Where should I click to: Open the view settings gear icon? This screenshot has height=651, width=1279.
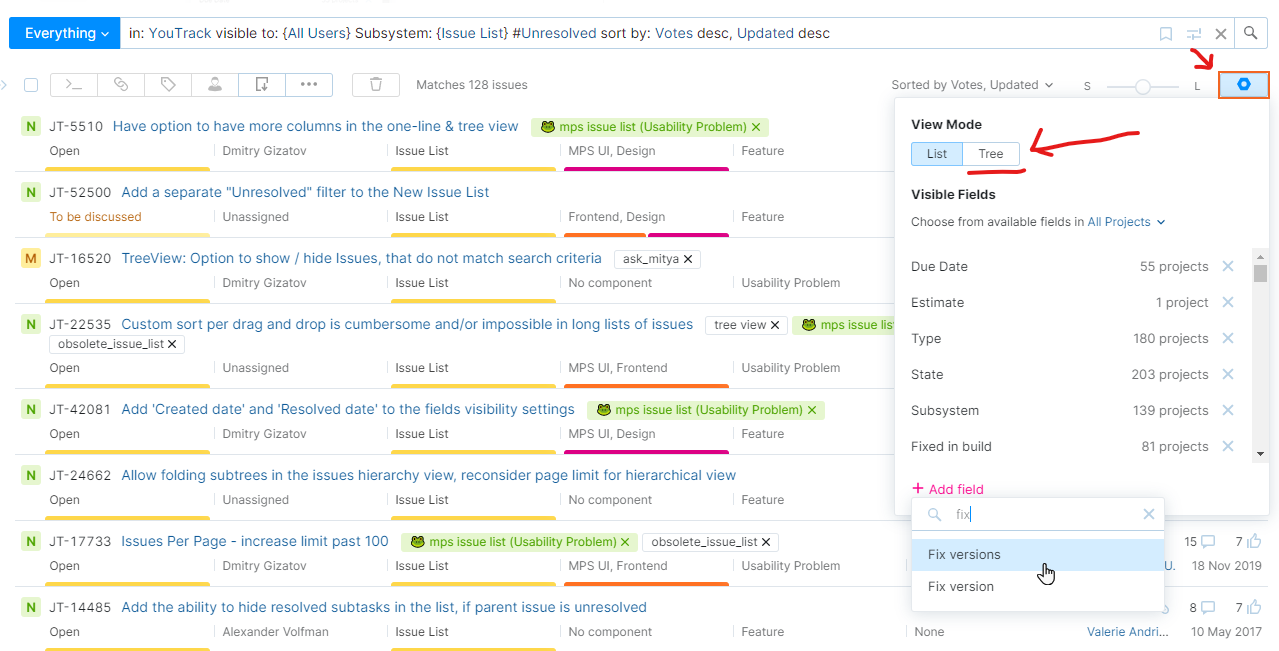[x=1243, y=85]
